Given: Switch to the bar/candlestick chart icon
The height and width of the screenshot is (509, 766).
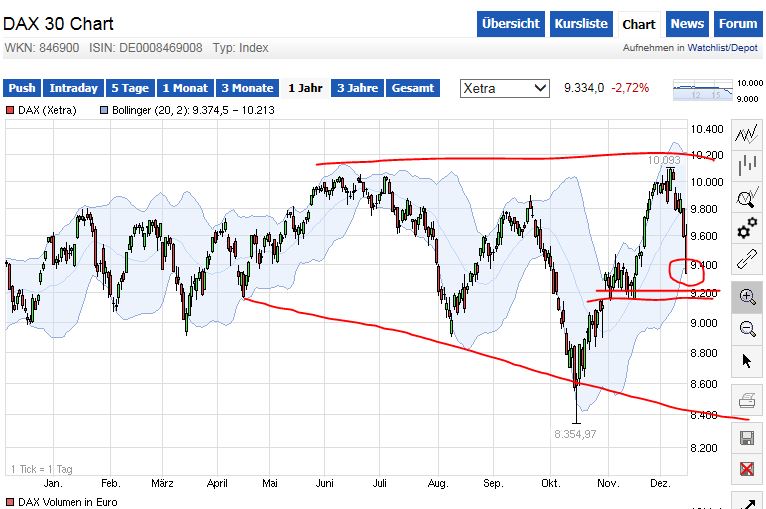Looking at the screenshot, I should [x=746, y=166].
